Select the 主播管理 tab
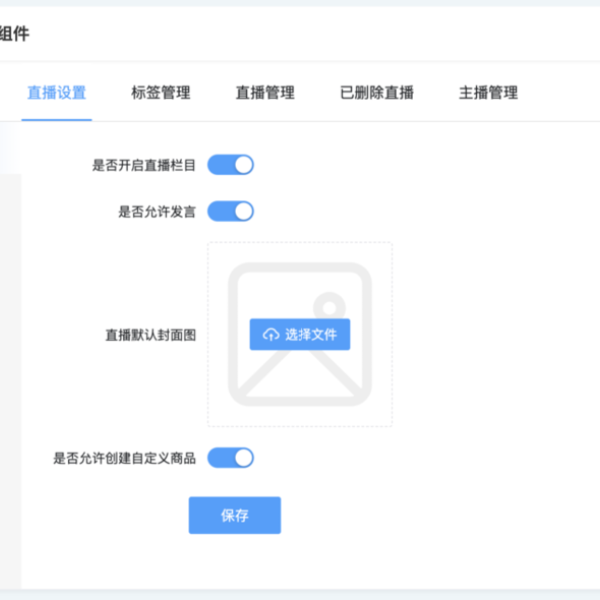The width and height of the screenshot is (600, 600). pos(488,93)
